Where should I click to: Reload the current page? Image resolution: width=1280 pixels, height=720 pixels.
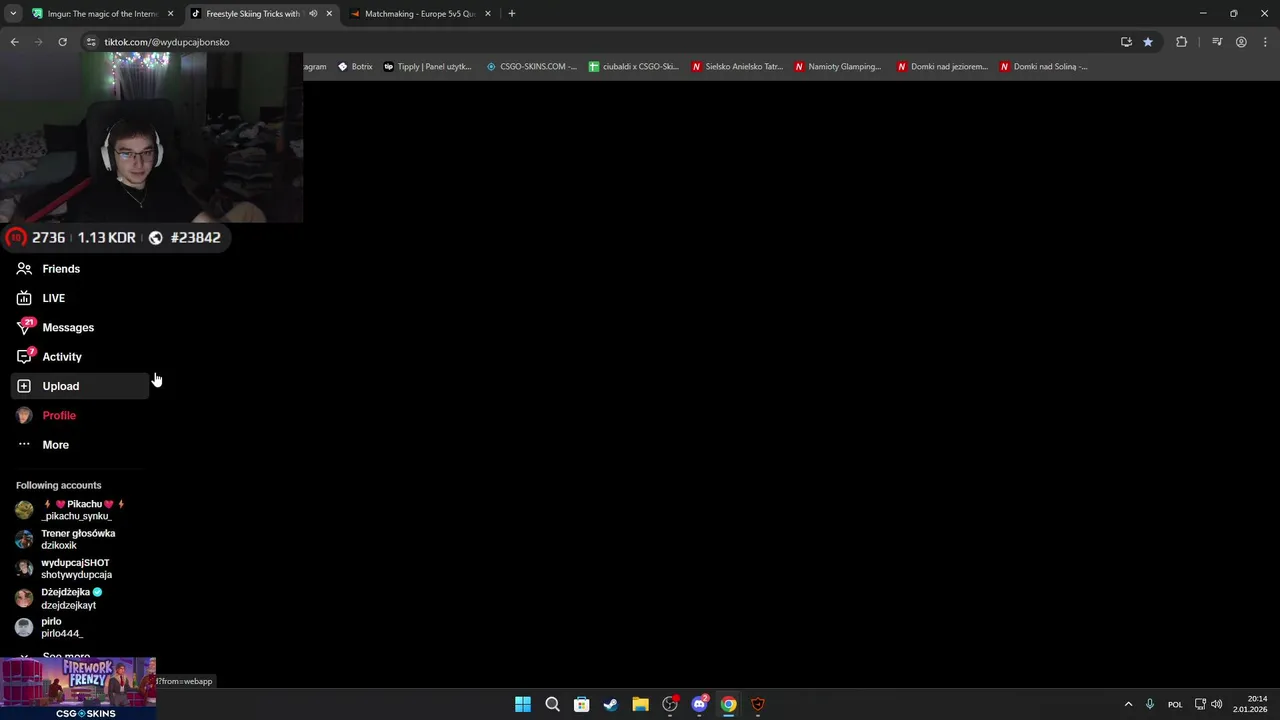(62, 42)
